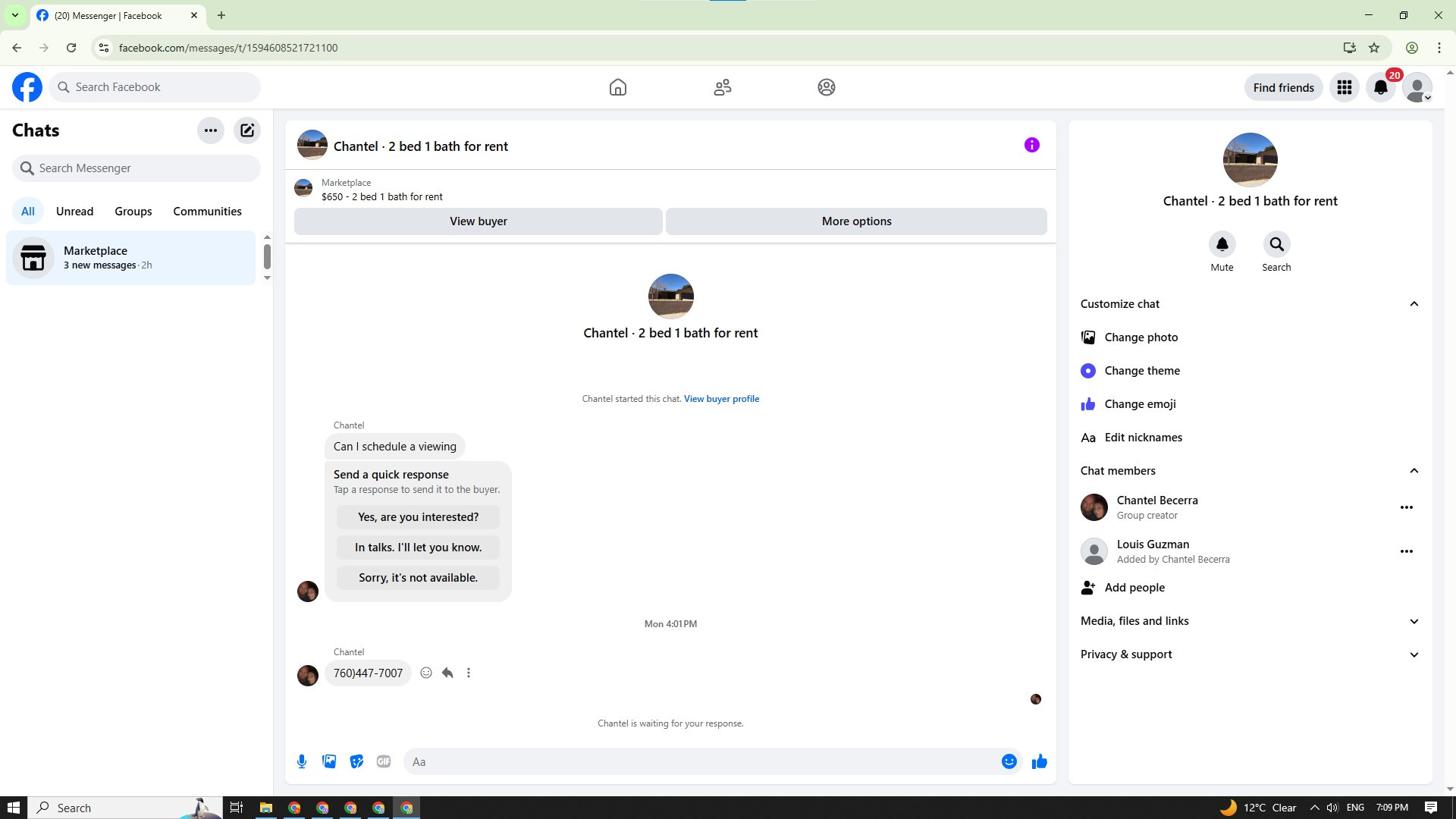Image resolution: width=1456 pixels, height=819 pixels.
Task: Expand Media, files and links section
Action: [1414, 621]
